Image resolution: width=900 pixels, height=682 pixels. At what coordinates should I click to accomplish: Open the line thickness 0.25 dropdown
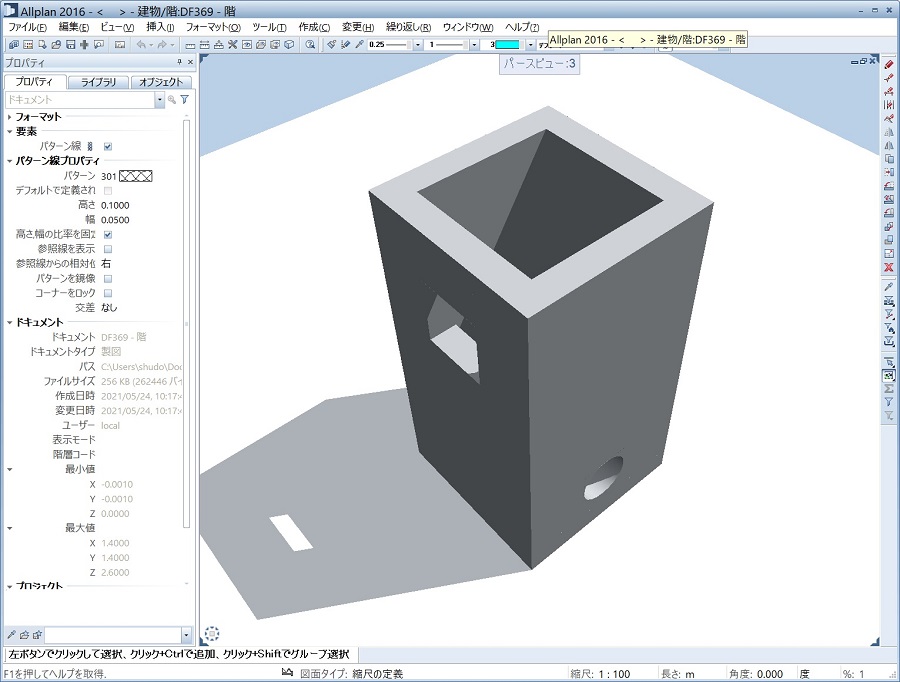(418, 45)
